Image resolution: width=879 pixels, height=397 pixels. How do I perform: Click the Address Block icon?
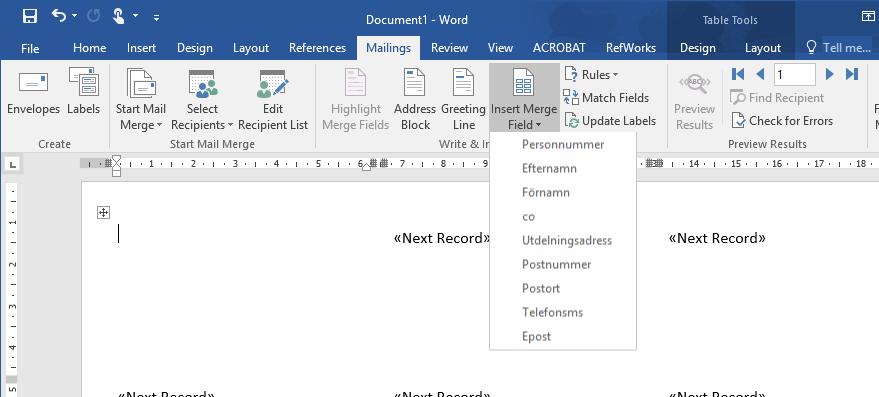pyautogui.click(x=414, y=82)
